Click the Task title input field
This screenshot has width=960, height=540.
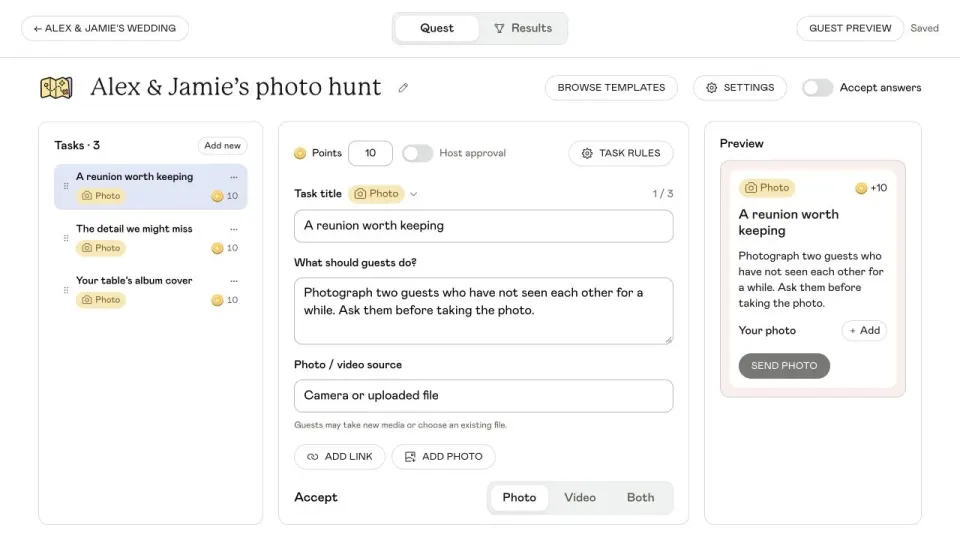click(484, 226)
